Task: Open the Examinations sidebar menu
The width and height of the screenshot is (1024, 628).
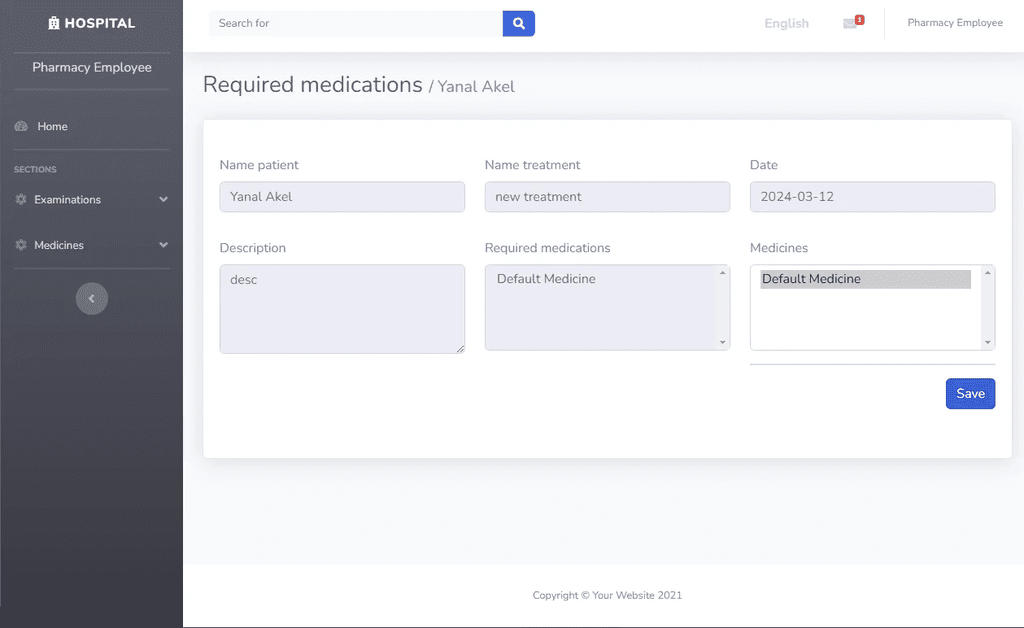Action: pyautogui.click(x=91, y=199)
